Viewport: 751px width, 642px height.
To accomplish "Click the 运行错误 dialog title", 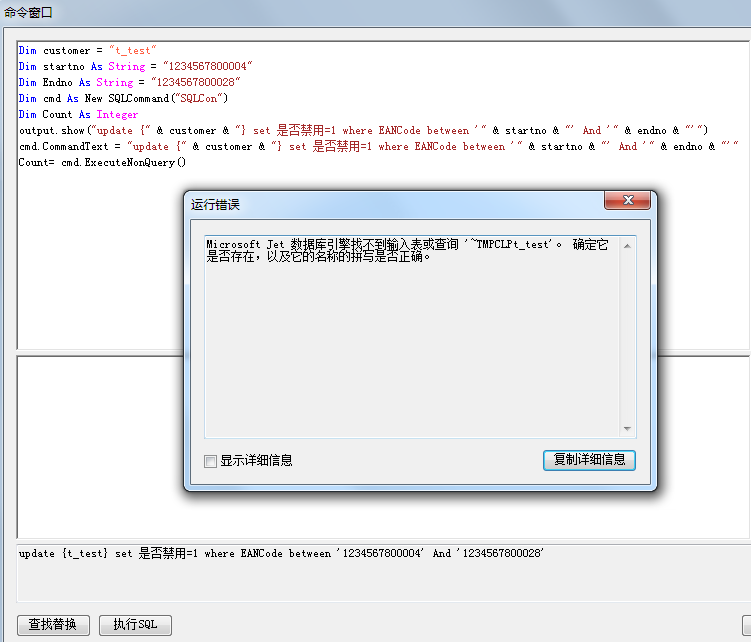I will (215, 205).
